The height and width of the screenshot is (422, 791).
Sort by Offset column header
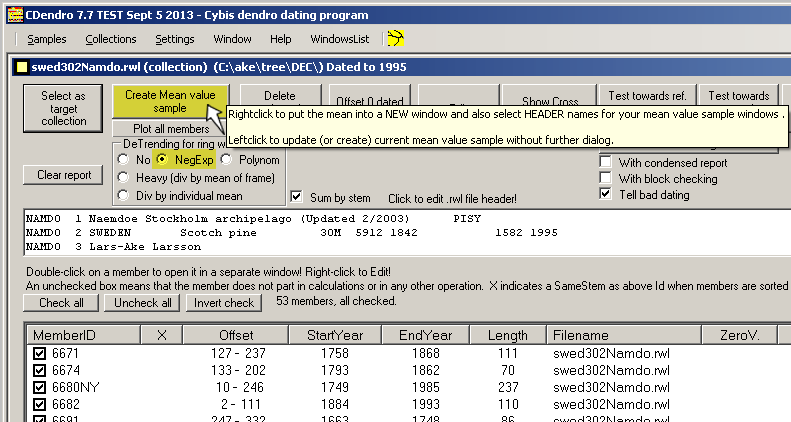click(x=236, y=335)
